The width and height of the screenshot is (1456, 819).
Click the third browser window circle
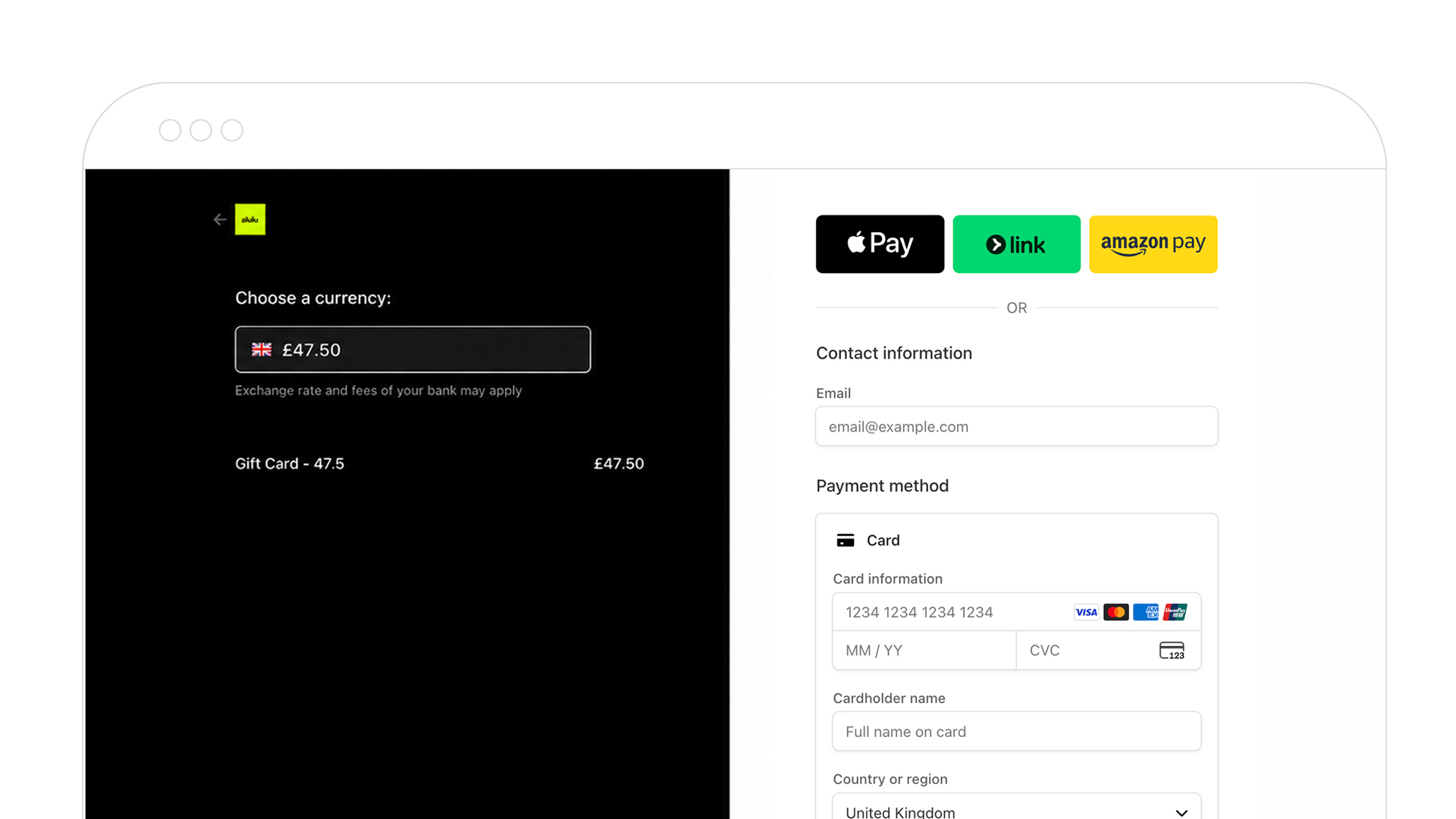232,130
